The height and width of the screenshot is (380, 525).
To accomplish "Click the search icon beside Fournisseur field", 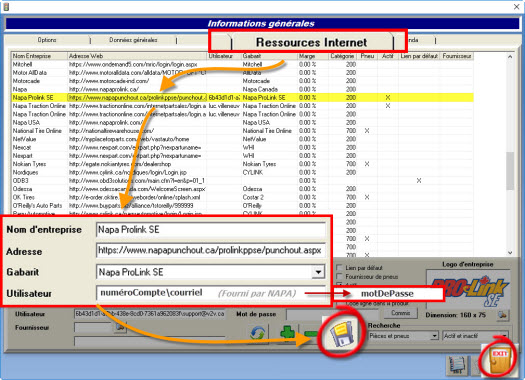I will [x=120, y=327].
